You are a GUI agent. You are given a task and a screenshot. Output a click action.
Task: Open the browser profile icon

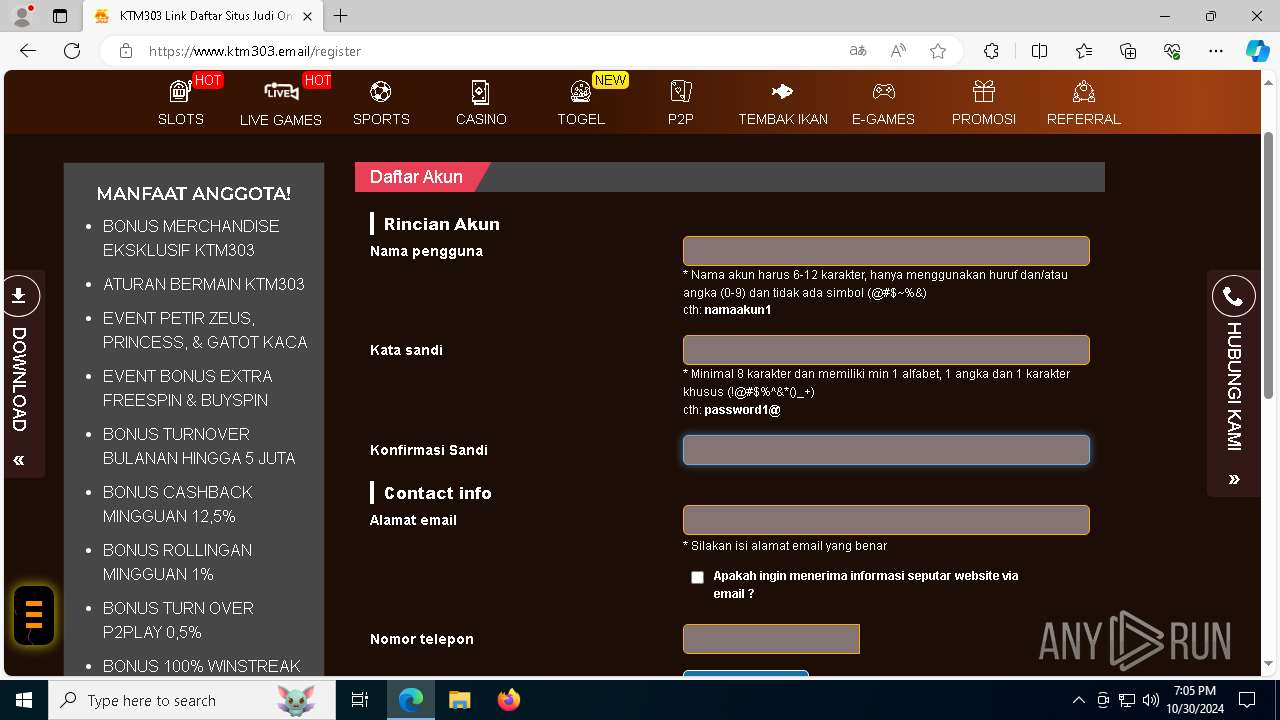22,16
